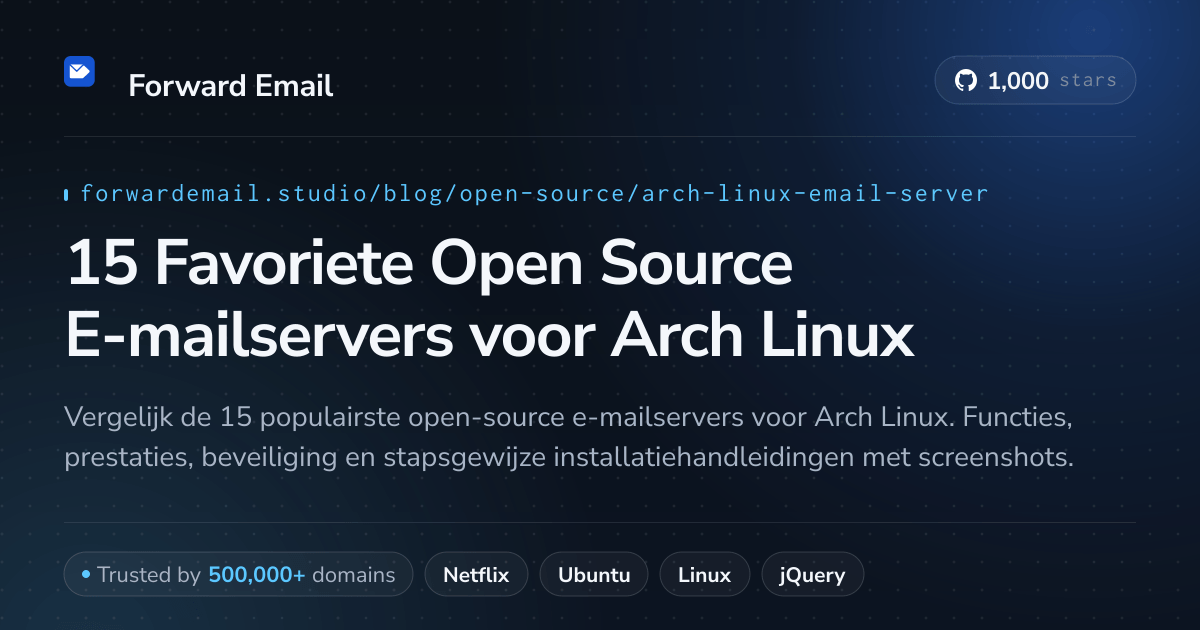This screenshot has height=630, width=1200.
Task: Click the Forward Email envelope logo icon
Action: [79, 72]
